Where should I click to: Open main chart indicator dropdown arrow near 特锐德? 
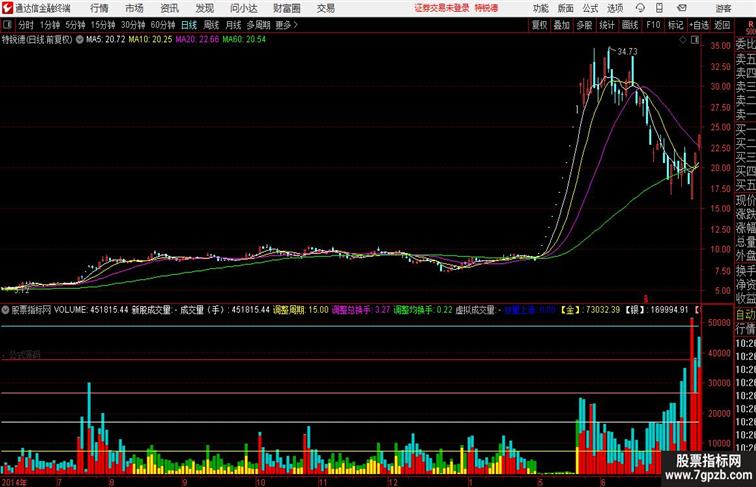click(x=80, y=40)
